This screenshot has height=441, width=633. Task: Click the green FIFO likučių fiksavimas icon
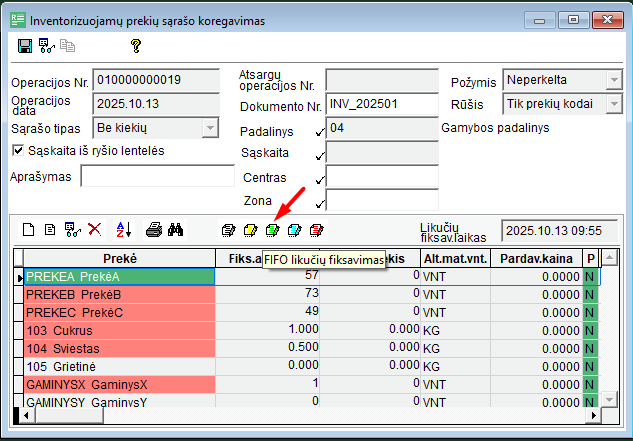click(272, 230)
